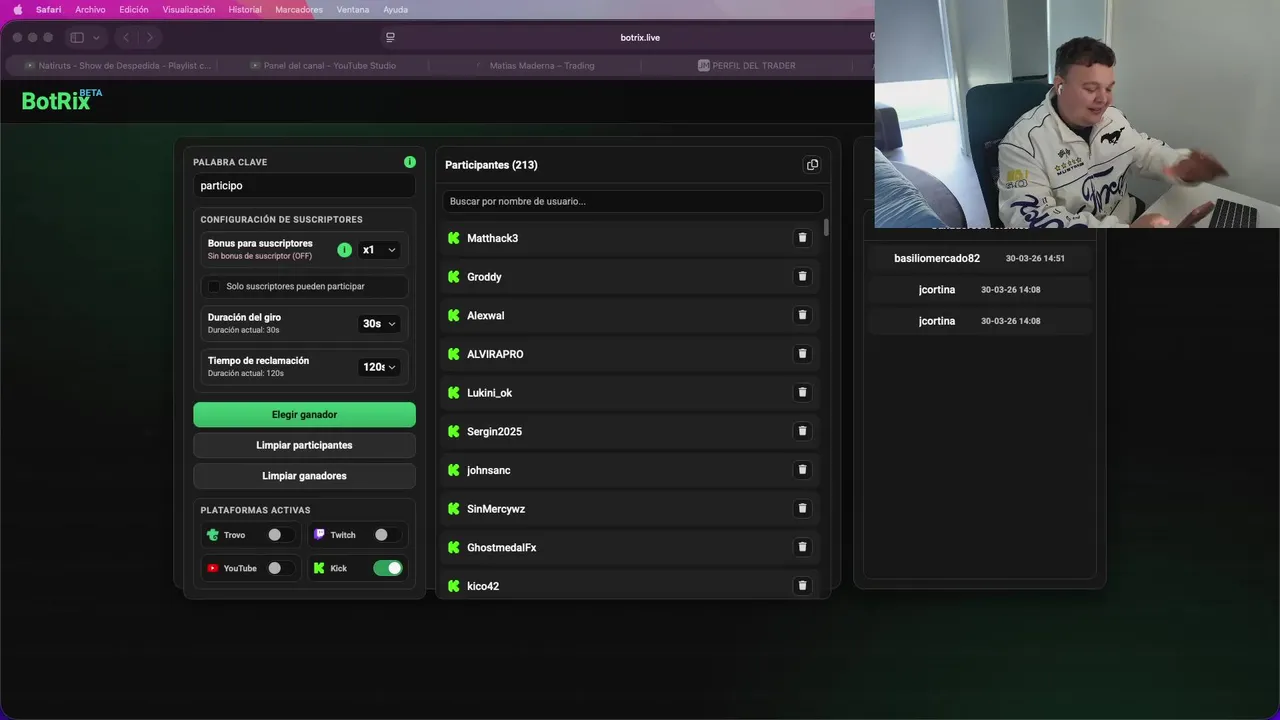Click Buscar por nombre de usuario field
1280x720 pixels.
pyautogui.click(x=633, y=201)
